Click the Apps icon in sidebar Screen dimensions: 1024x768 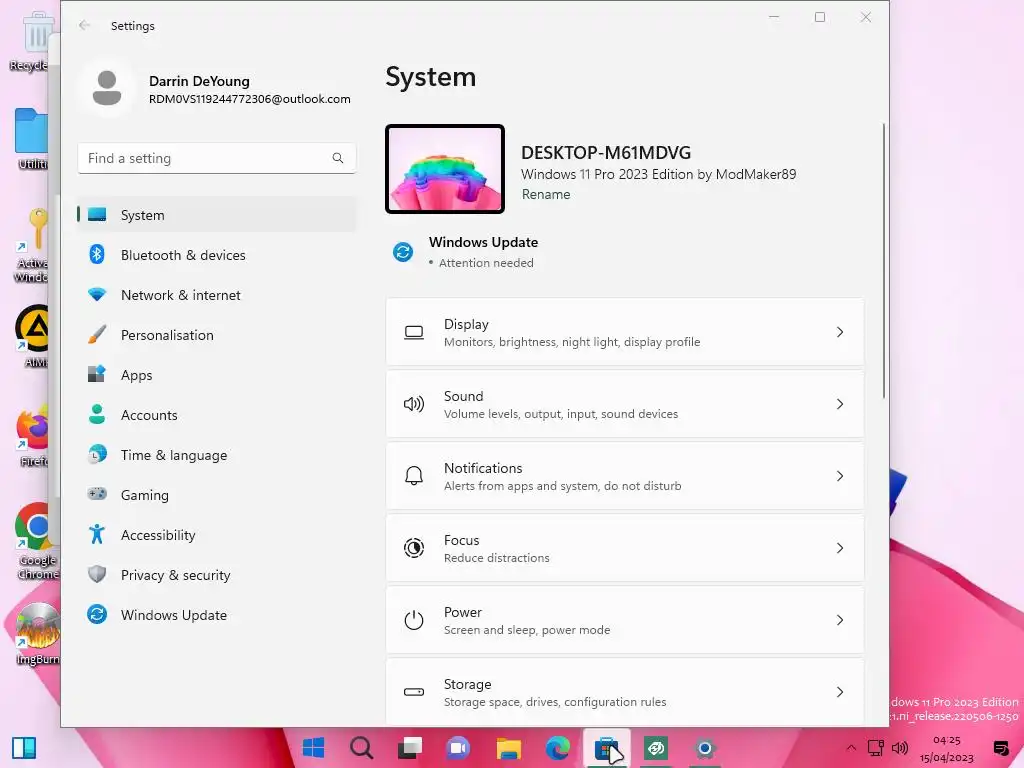pos(97,374)
